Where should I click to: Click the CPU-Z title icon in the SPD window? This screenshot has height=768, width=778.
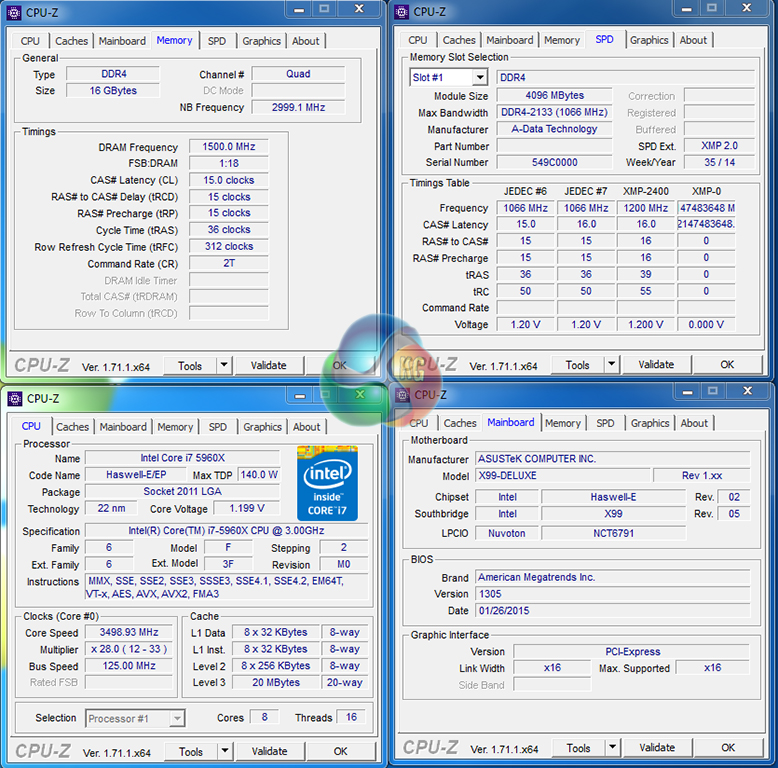[402, 12]
